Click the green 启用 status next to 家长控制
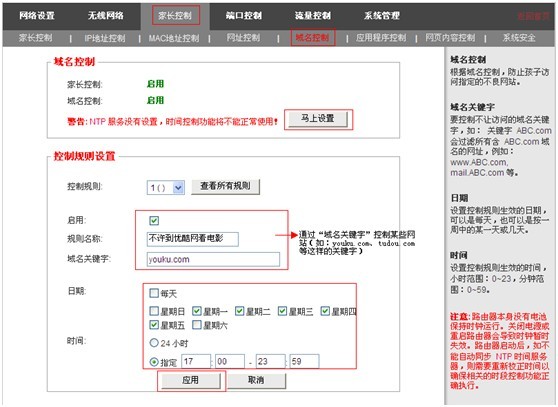Image resolution: width=558 pixels, height=407 pixels. [156, 84]
